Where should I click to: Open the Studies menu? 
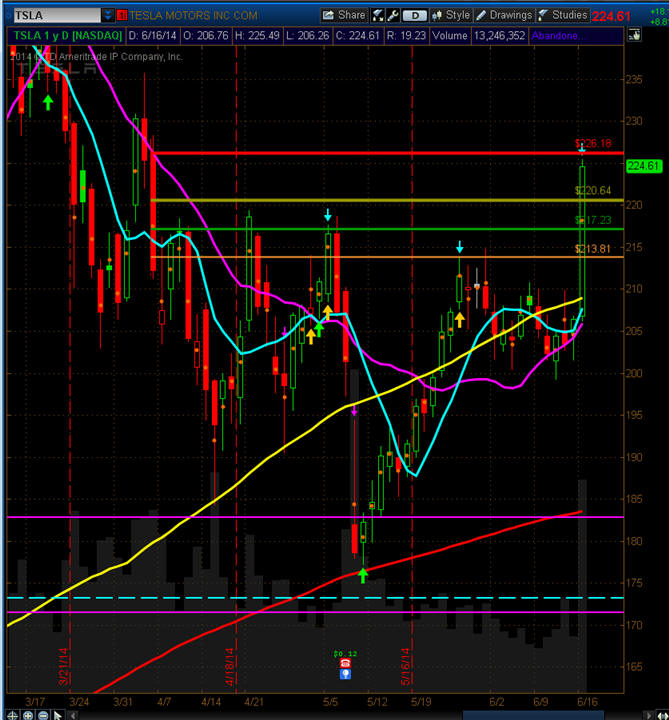(x=562, y=15)
